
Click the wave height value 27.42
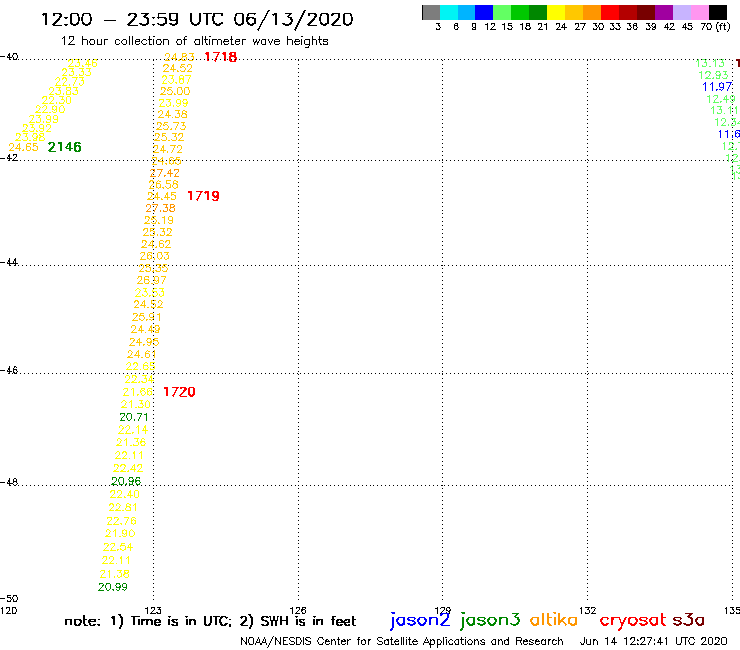point(165,173)
